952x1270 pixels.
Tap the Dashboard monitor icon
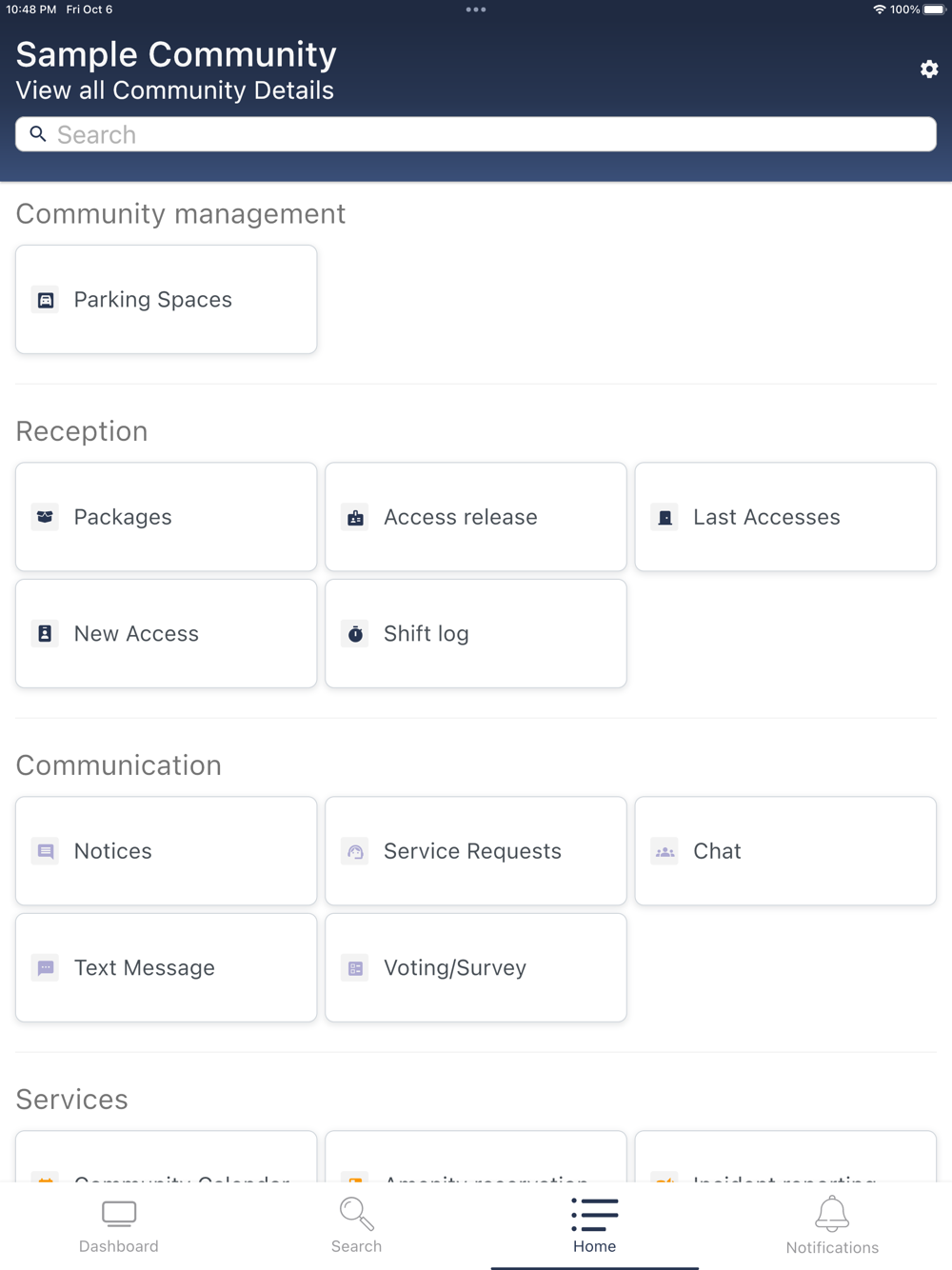(x=119, y=1214)
